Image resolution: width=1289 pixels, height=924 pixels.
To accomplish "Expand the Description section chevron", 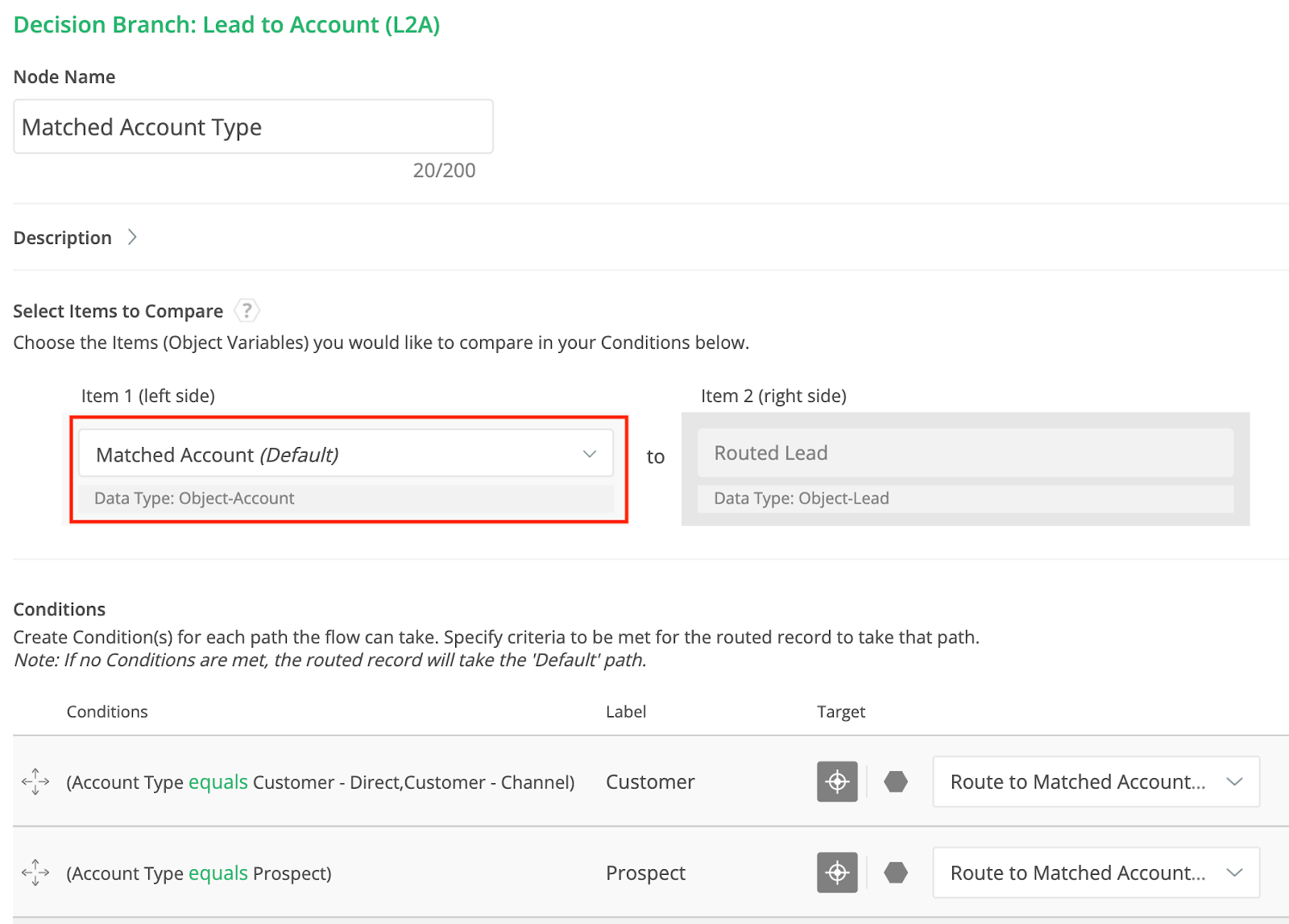I will pos(132,238).
